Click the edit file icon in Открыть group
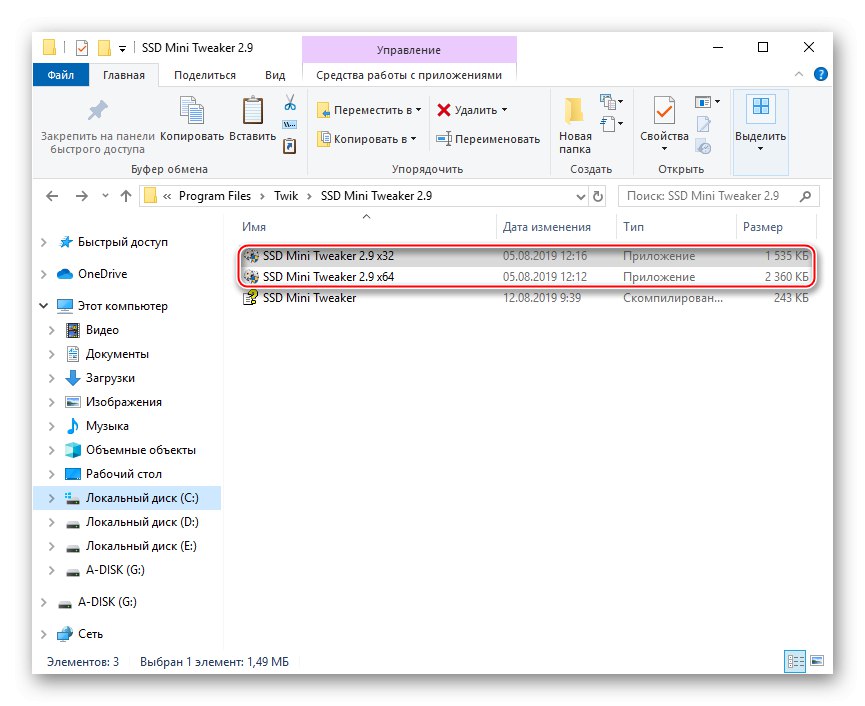 tap(703, 125)
